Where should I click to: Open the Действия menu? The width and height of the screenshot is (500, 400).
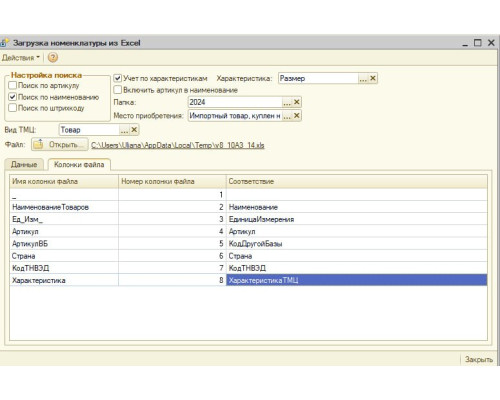(x=21, y=58)
